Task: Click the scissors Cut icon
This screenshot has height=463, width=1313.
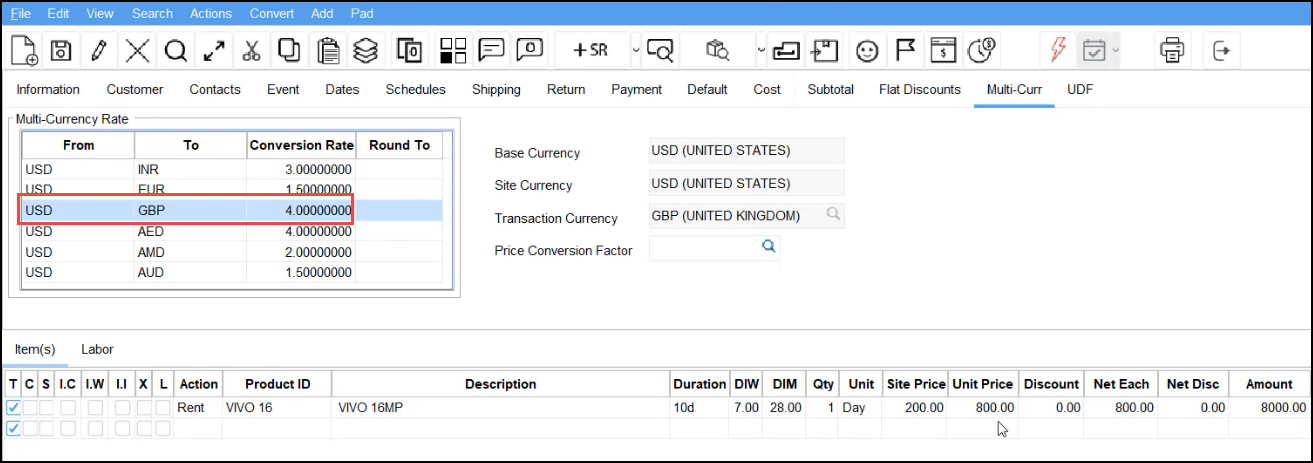Action: tap(251, 50)
